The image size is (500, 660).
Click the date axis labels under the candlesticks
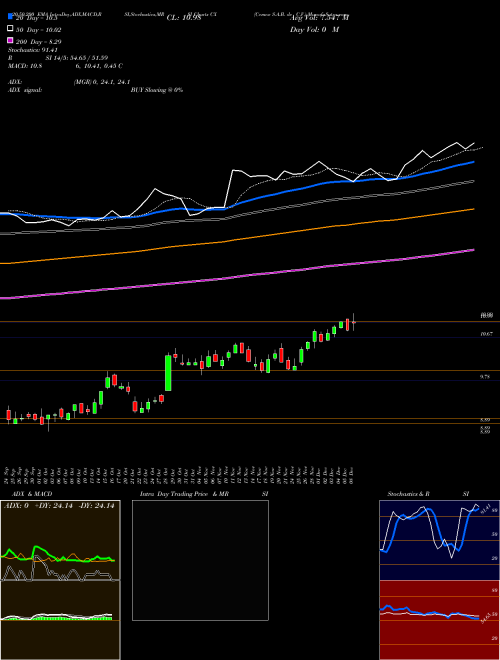coord(180,476)
